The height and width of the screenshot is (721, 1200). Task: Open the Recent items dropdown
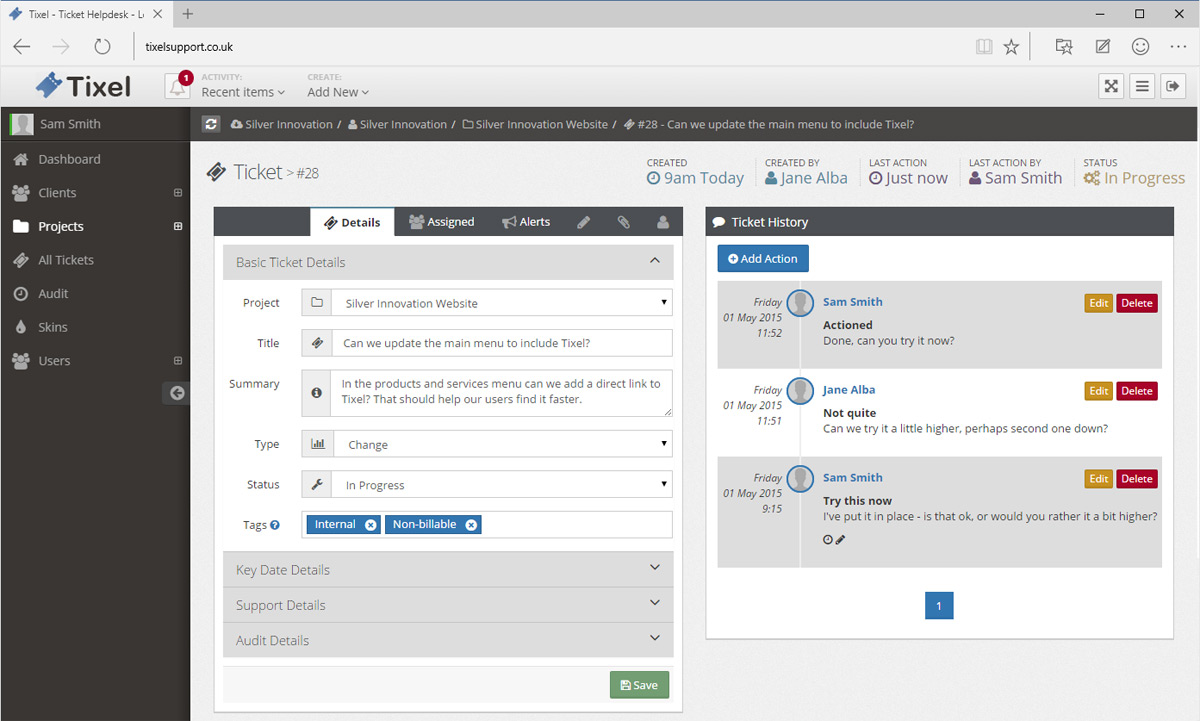click(243, 92)
